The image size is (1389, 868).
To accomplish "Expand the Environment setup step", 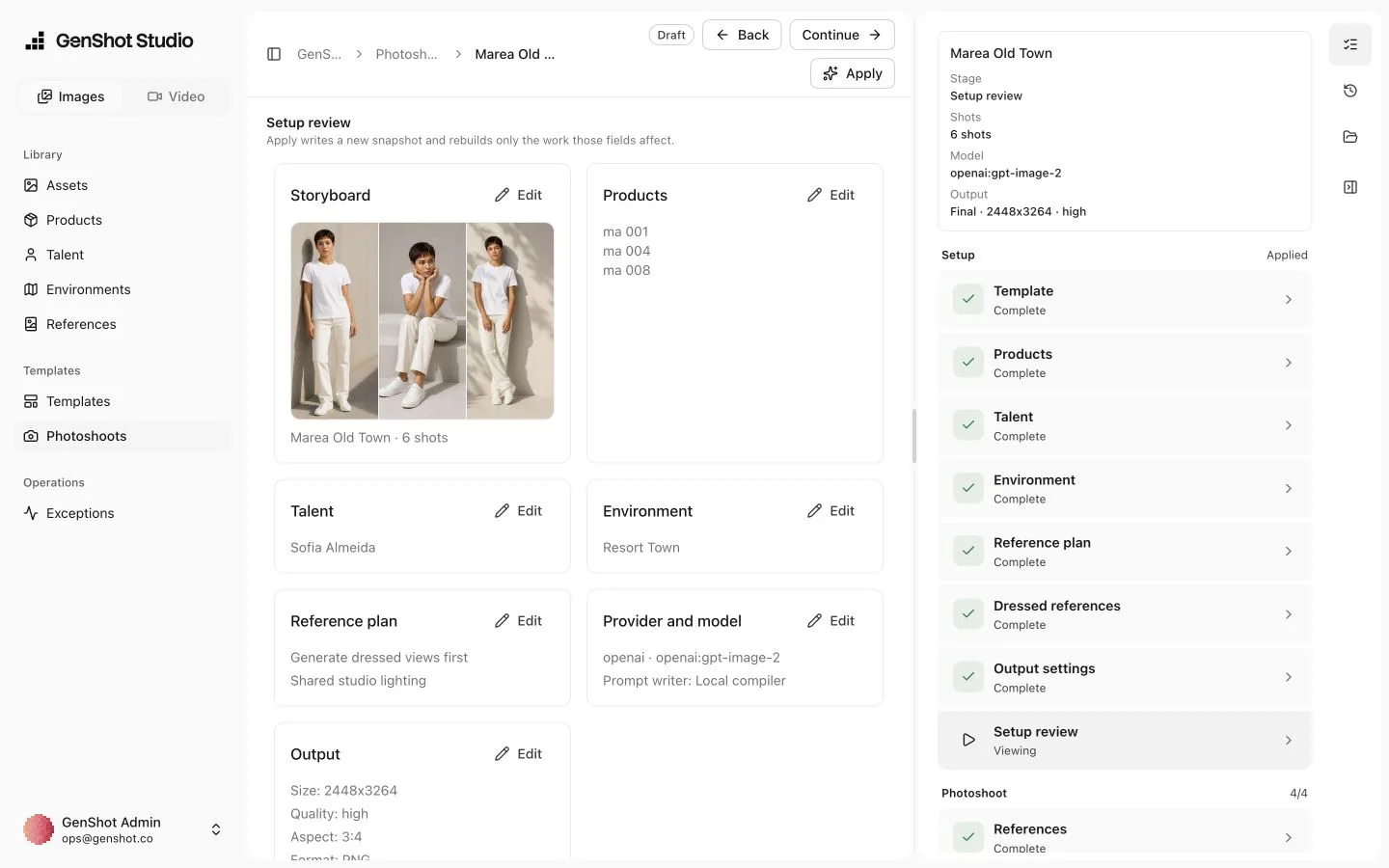I will coord(1125,488).
